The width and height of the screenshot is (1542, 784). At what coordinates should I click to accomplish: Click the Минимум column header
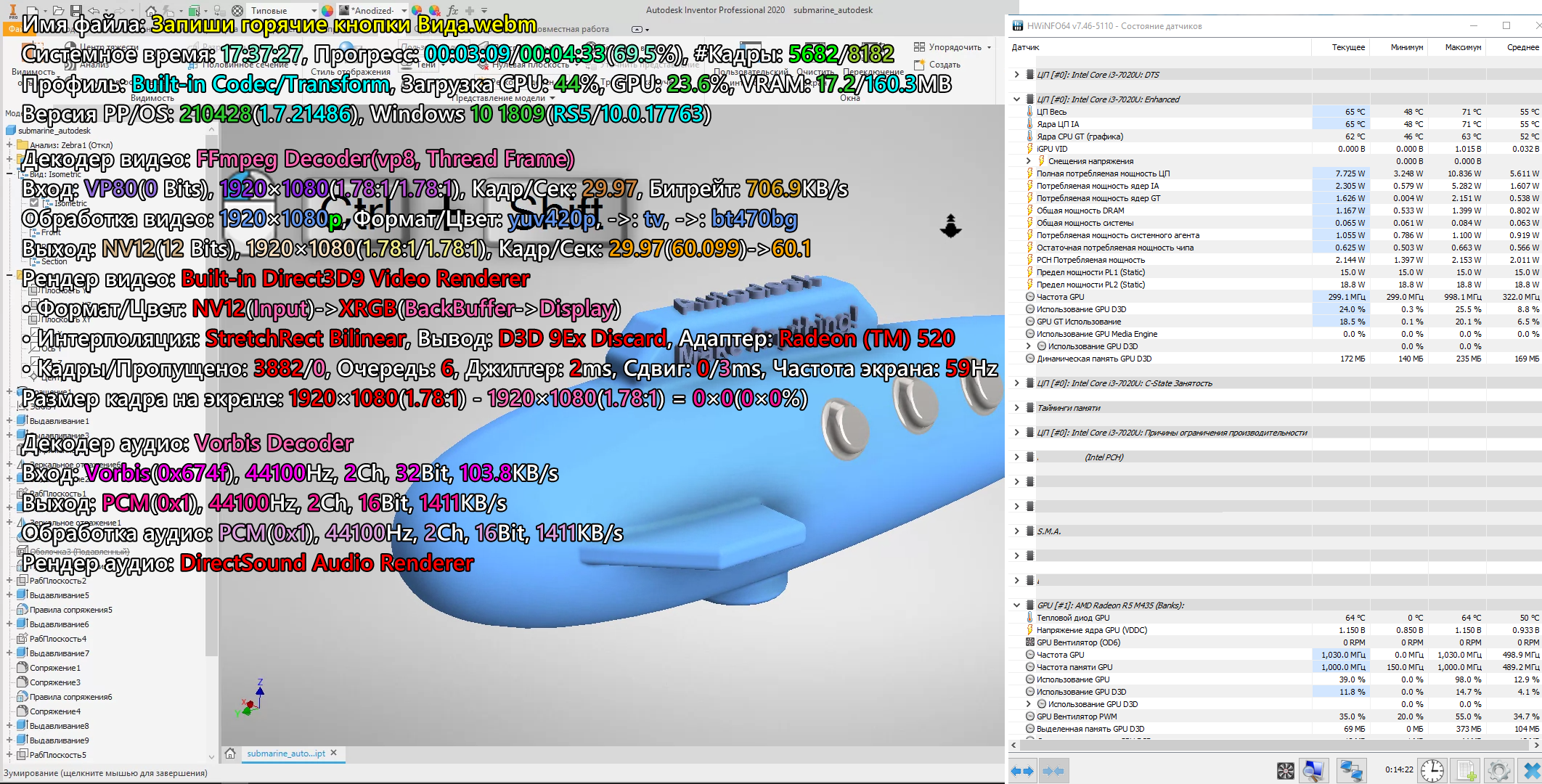coord(1407,47)
